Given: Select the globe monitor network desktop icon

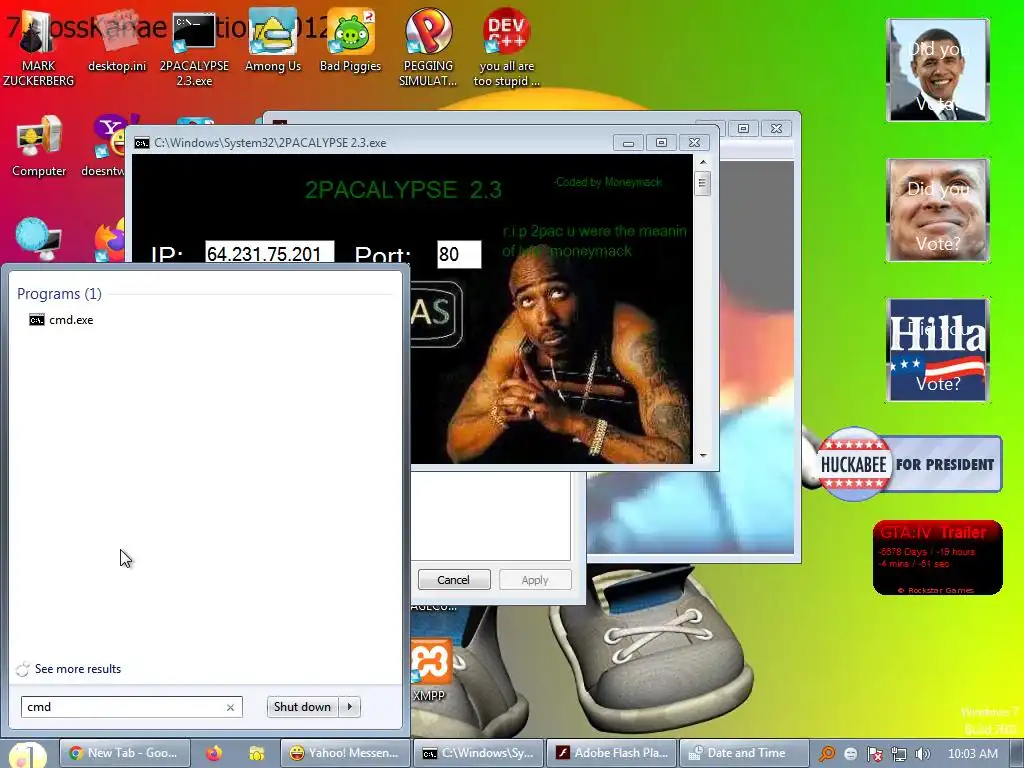Looking at the screenshot, I should [x=38, y=240].
